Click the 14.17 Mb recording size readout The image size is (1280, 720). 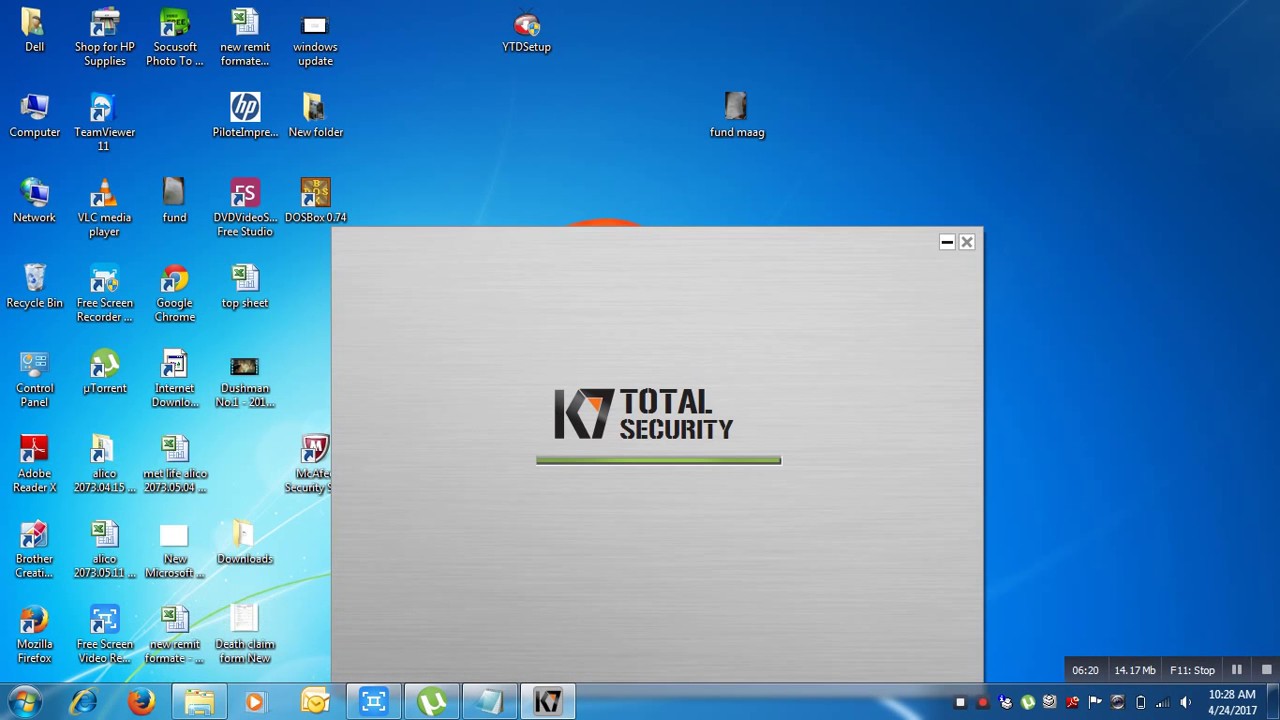1134,670
